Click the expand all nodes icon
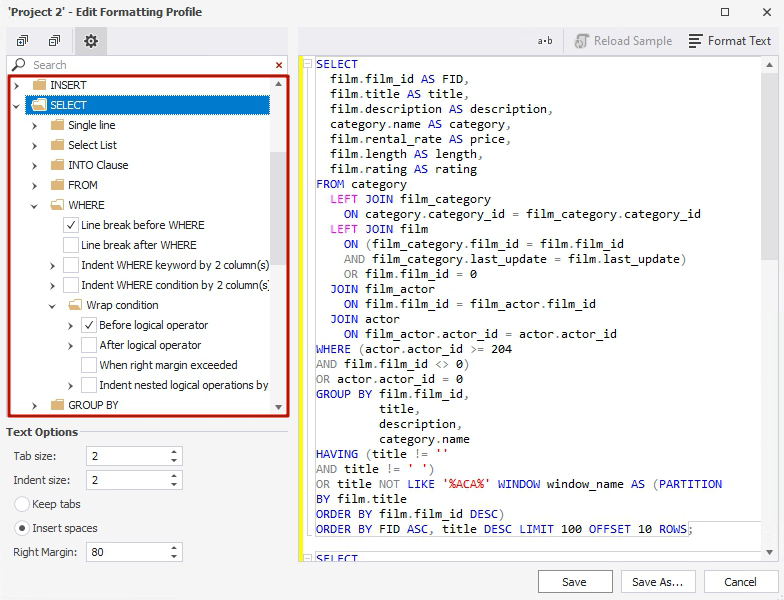 pos(22,41)
